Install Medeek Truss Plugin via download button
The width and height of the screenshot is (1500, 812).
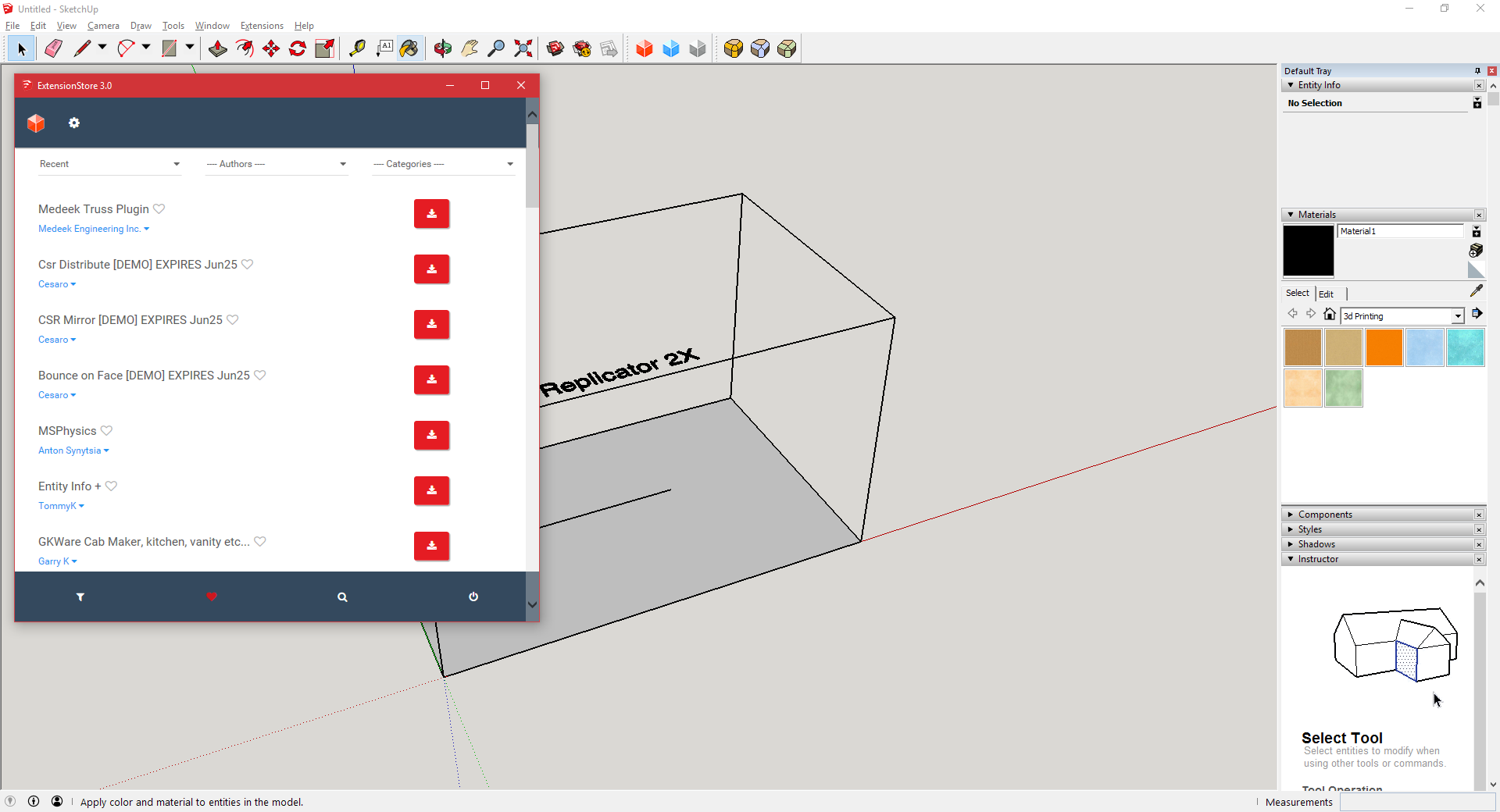pyautogui.click(x=431, y=214)
